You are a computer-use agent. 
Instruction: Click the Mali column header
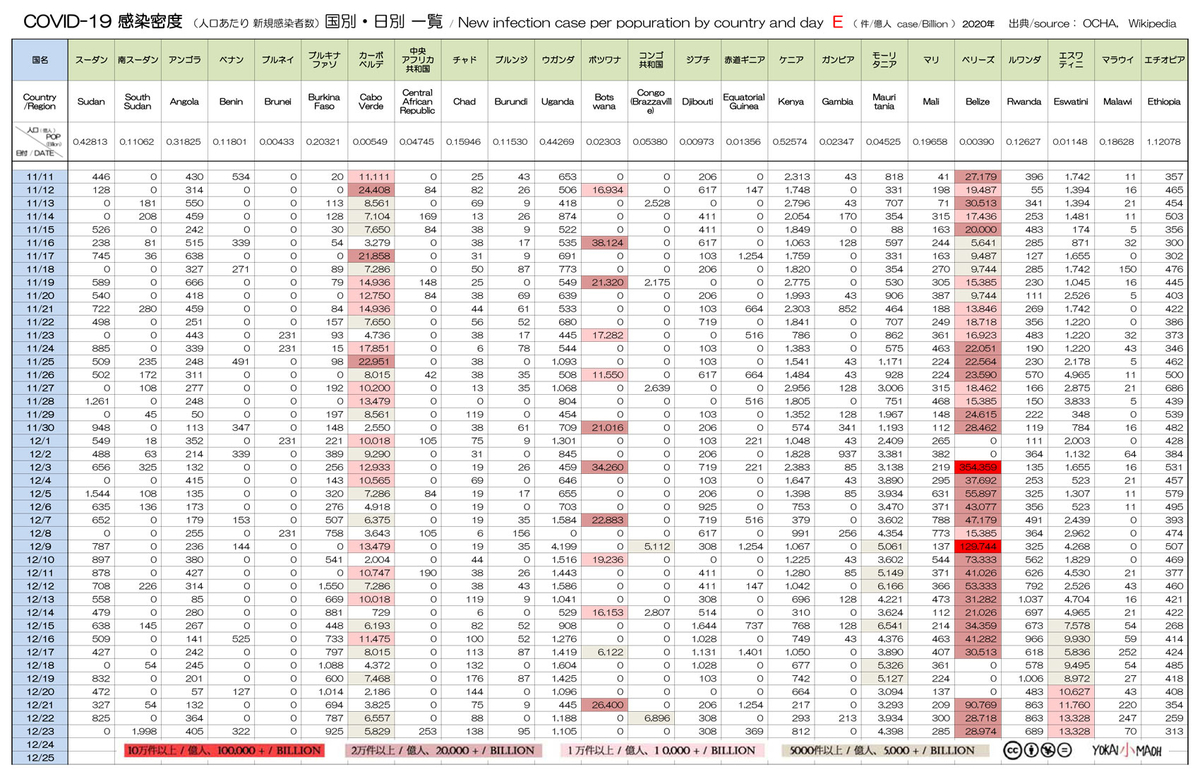click(x=930, y=102)
